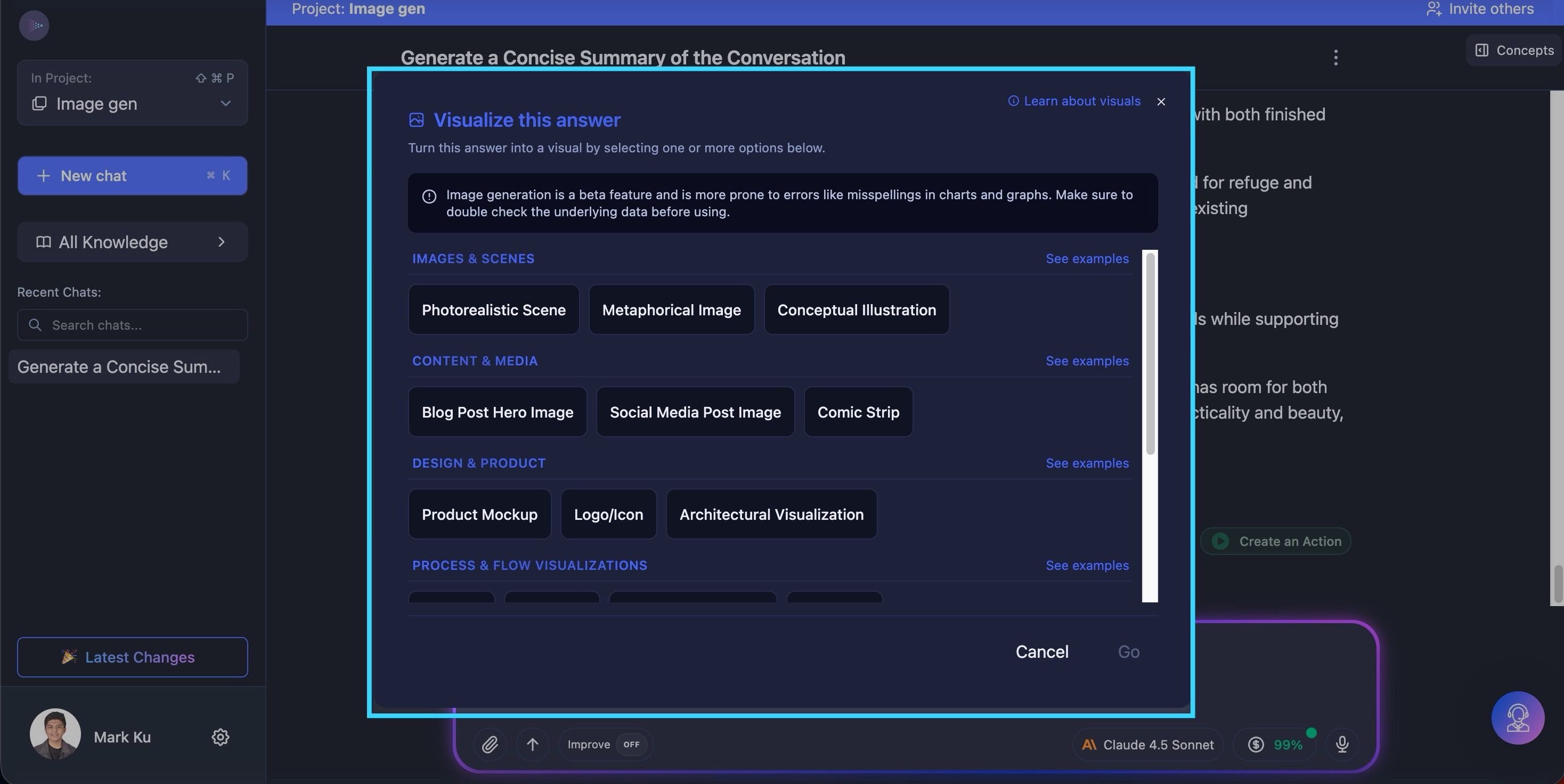Click the Go button in dialog
The image size is (1564, 784).
(1129, 652)
